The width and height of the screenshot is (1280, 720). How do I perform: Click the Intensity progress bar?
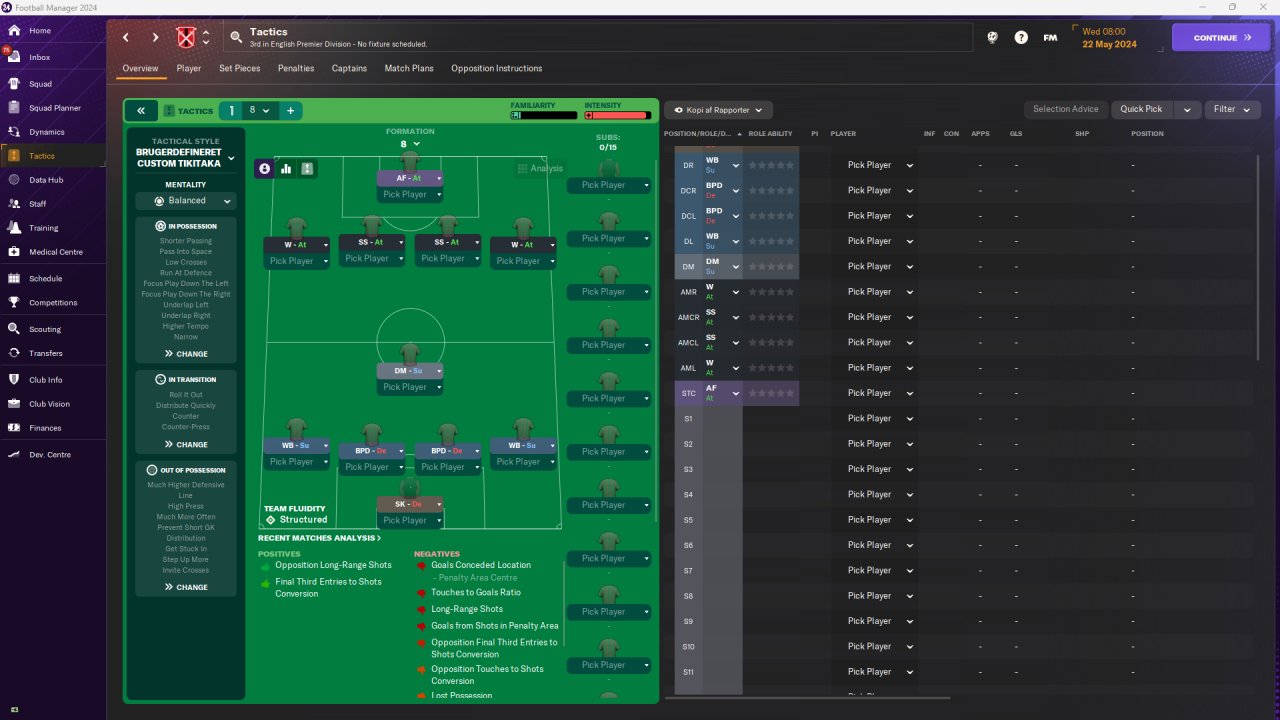[618, 115]
